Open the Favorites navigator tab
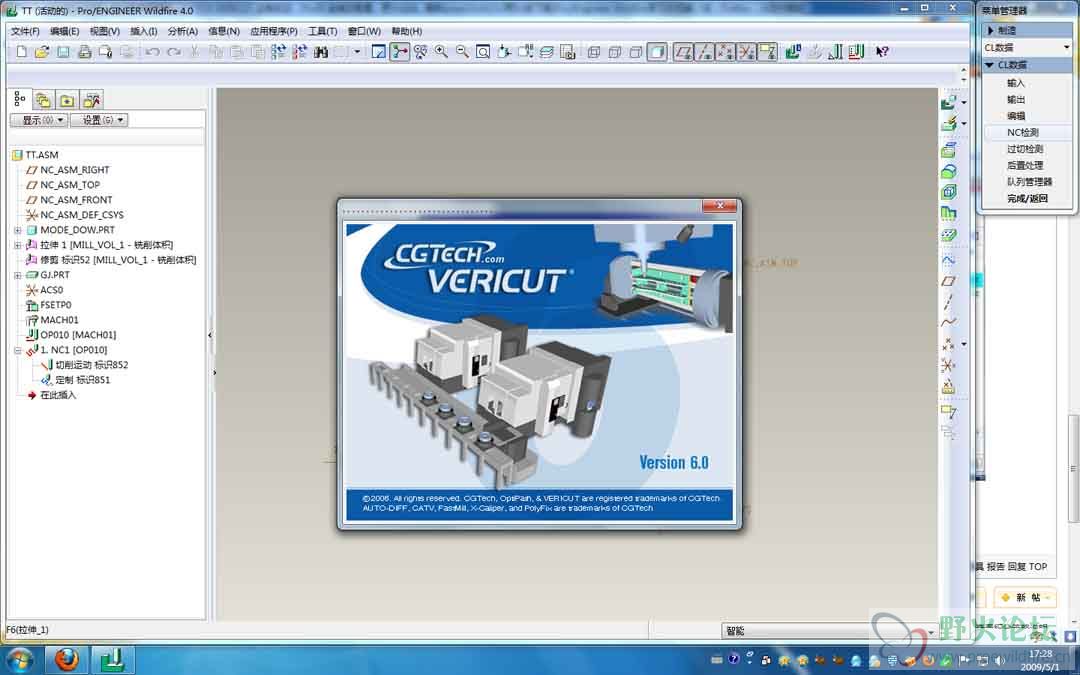The height and width of the screenshot is (675, 1080). (67, 101)
